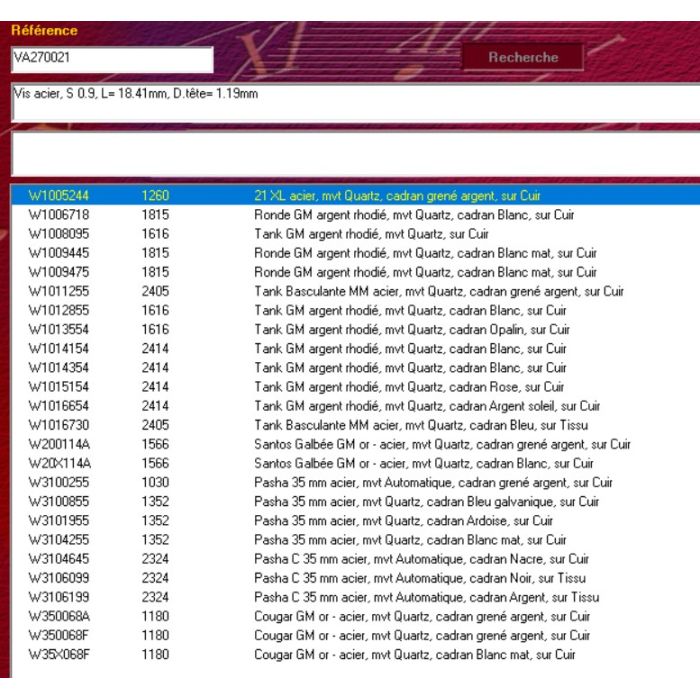Viewport: 700px width, 700px height.
Task: Click 'Tank GM argent rhodié, cadran Rose' description
Action: click(x=409, y=387)
